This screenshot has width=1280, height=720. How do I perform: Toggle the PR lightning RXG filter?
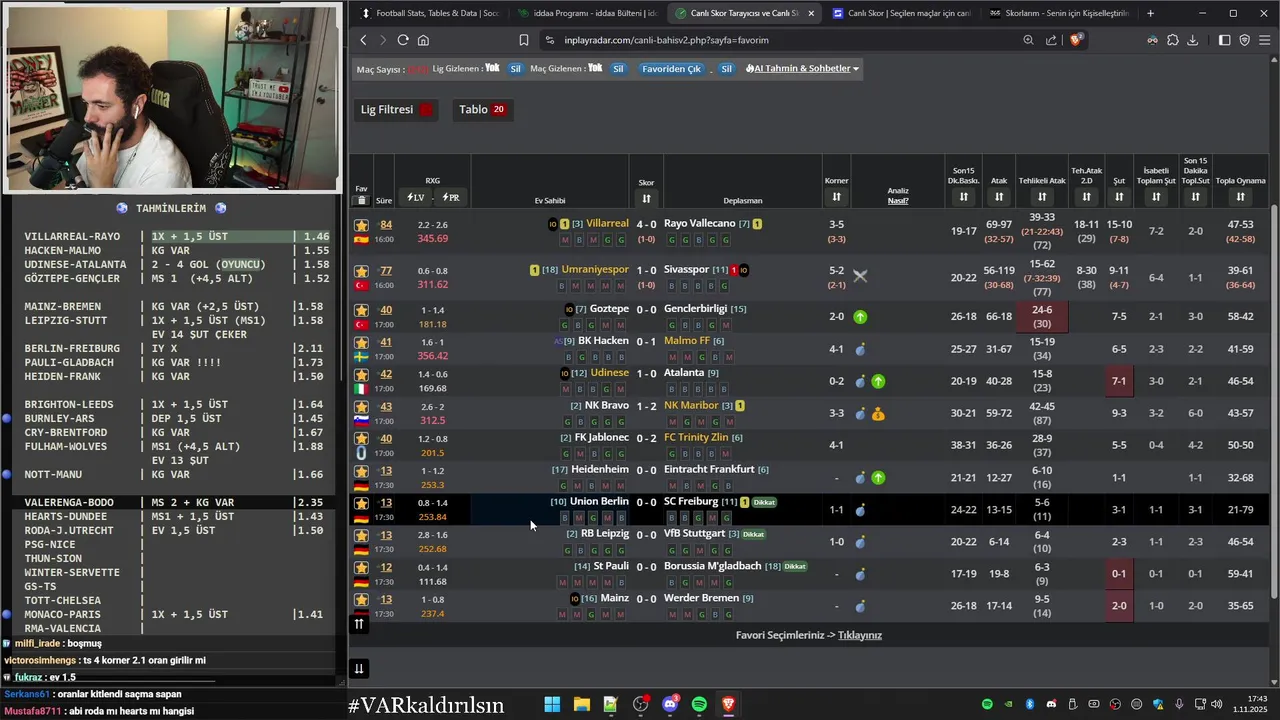[x=450, y=197]
